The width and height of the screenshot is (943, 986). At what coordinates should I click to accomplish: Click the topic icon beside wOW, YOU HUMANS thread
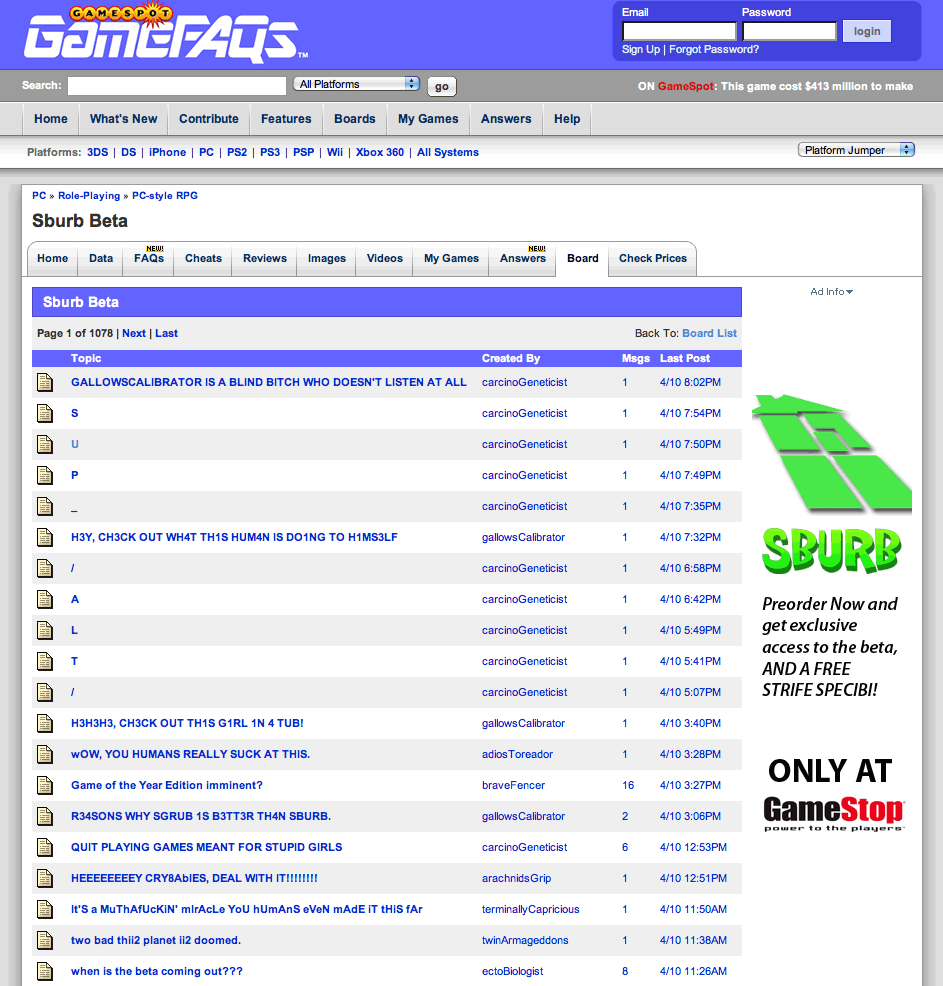coord(45,754)
